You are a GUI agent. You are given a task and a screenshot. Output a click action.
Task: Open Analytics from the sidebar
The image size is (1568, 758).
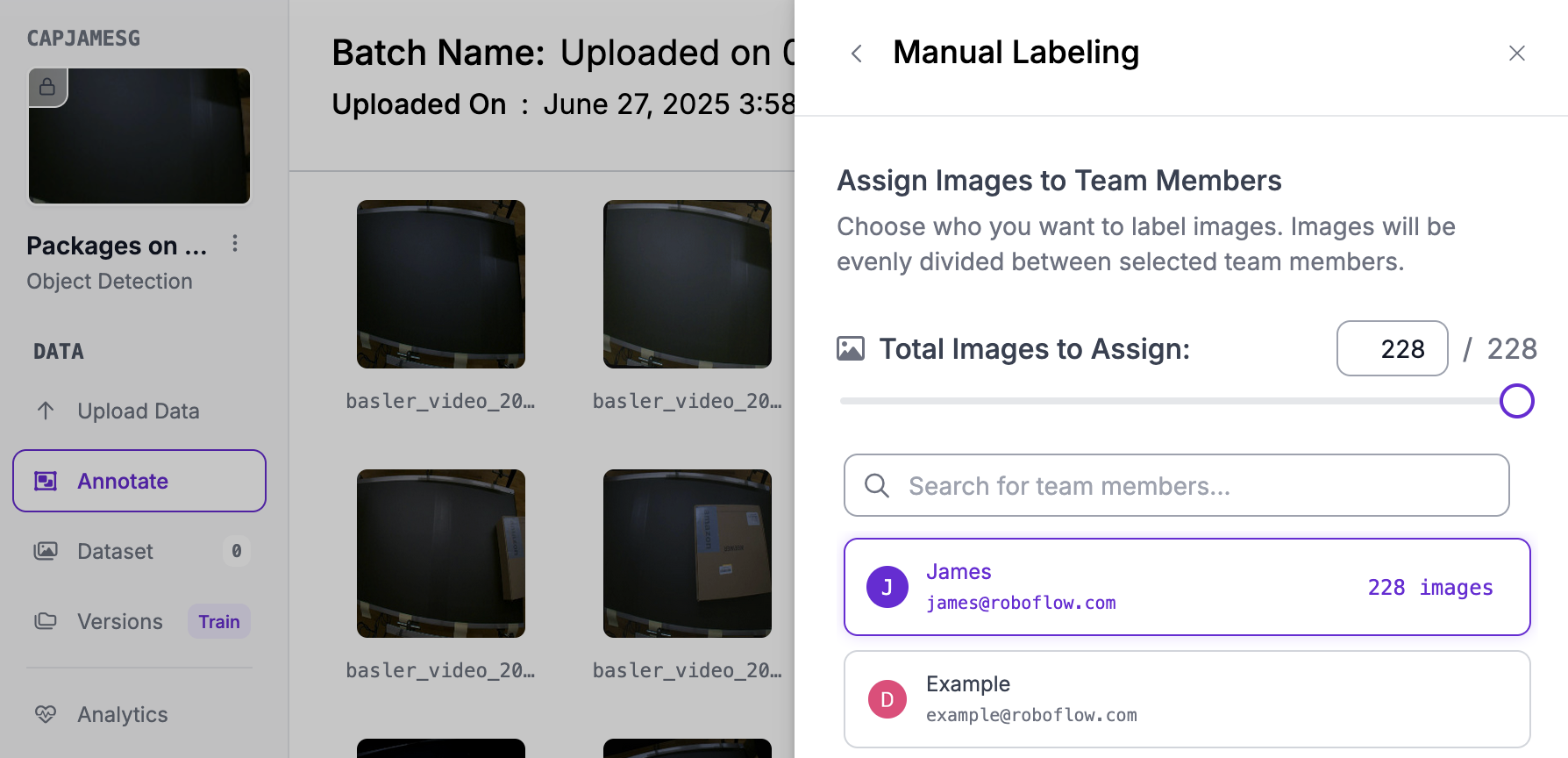[x=122, y=714]
